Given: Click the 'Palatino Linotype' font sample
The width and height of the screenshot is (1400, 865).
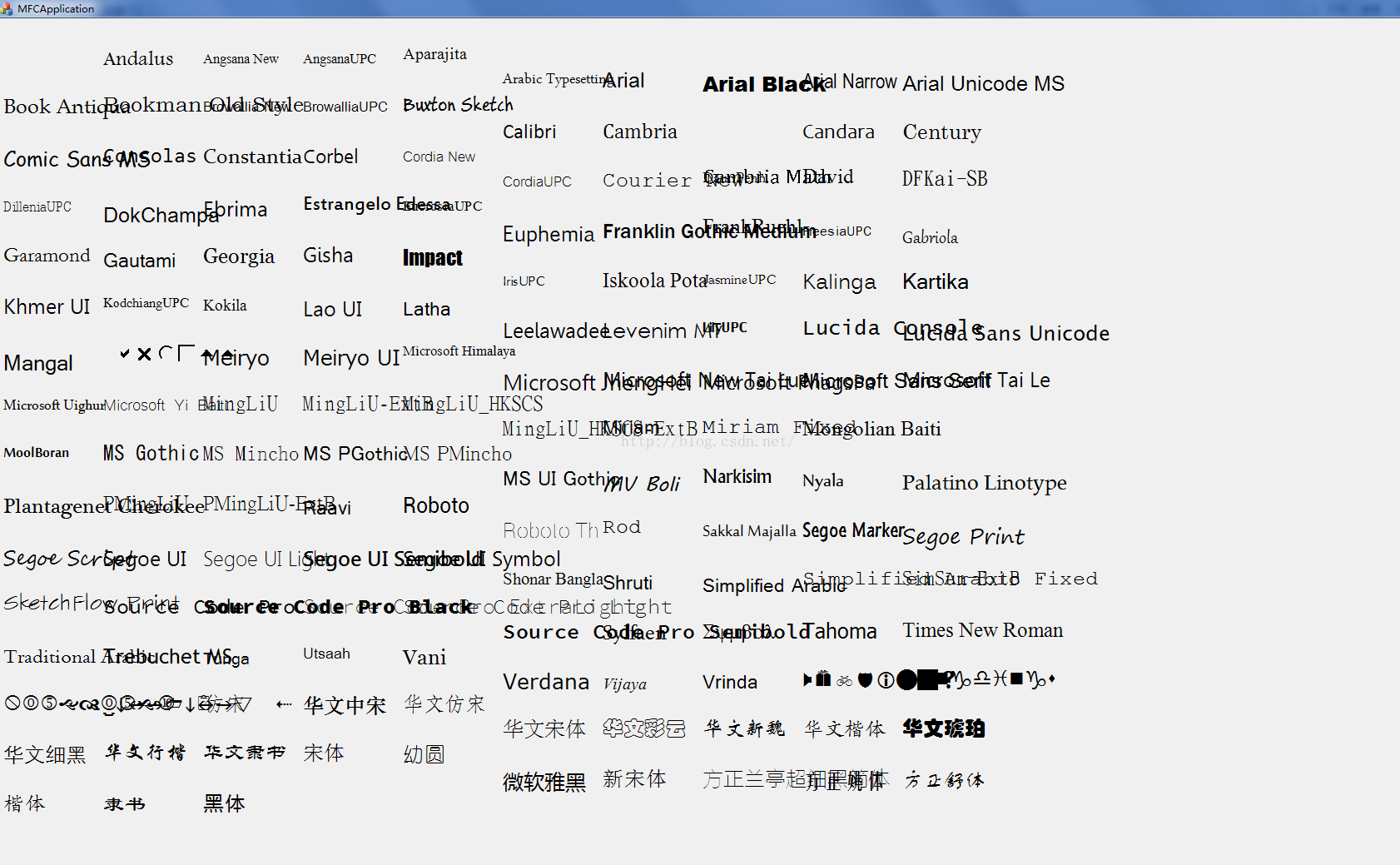Looking at the screenshot, I should coord(985,484).
